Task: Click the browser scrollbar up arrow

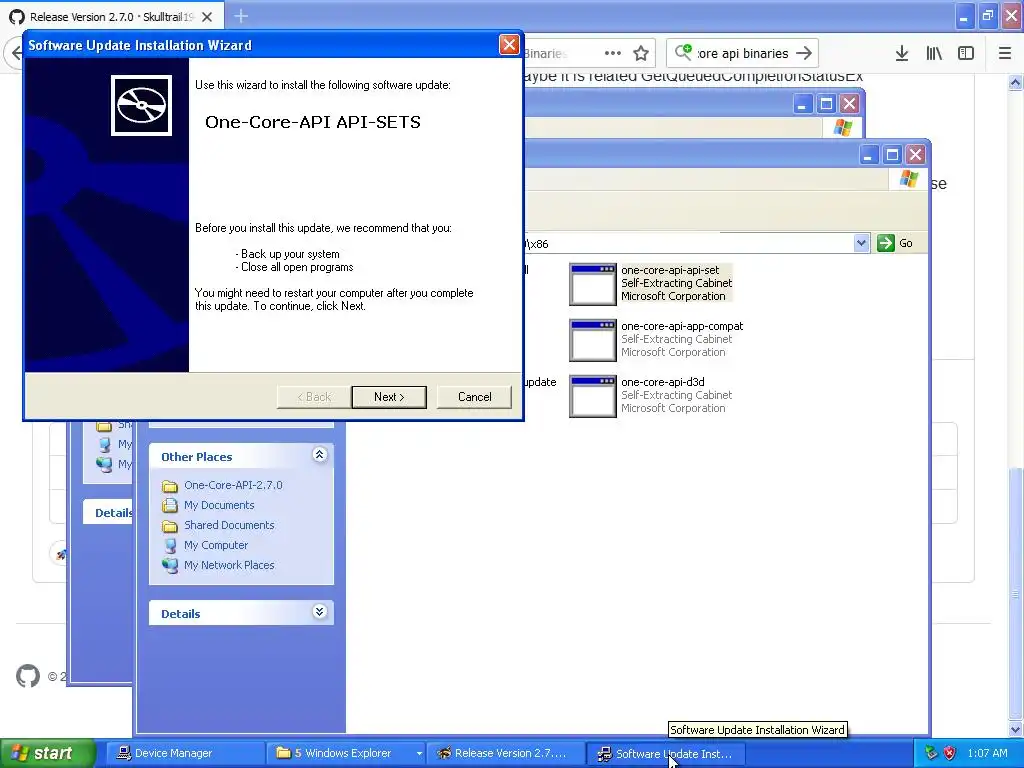Action: click(x=1015, y=82)
